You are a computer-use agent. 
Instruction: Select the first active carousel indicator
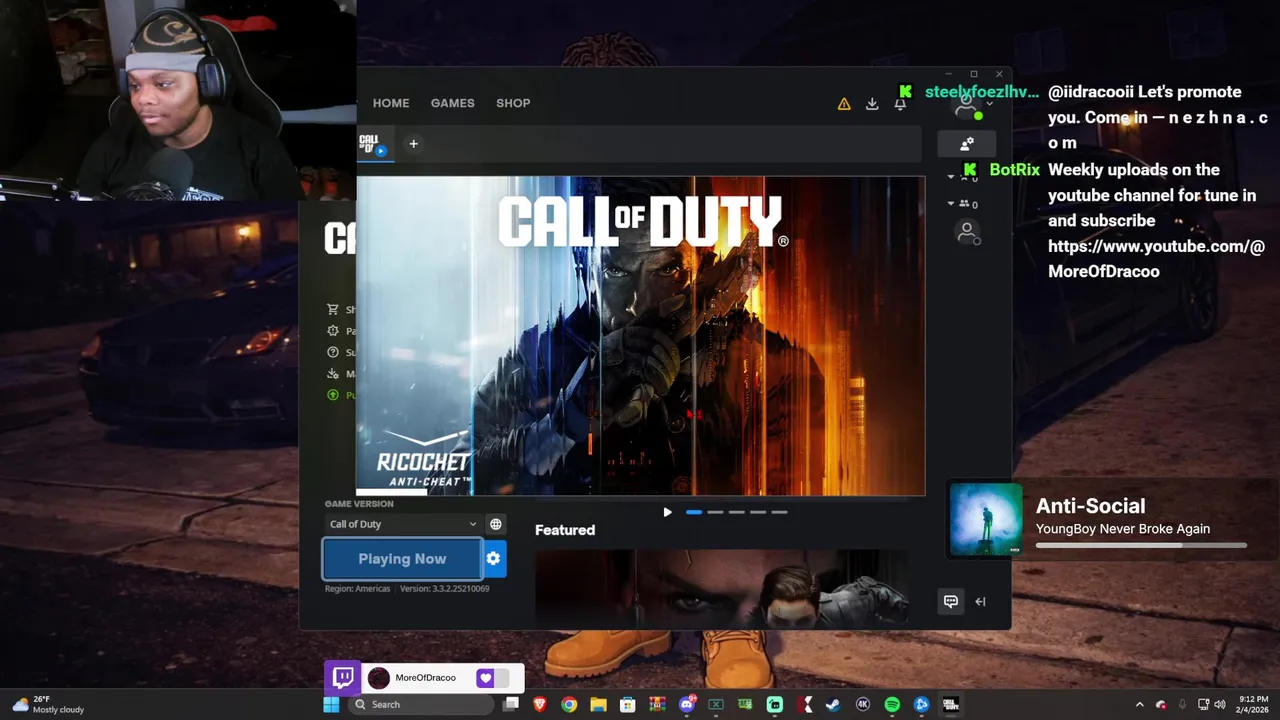point(694,512)
